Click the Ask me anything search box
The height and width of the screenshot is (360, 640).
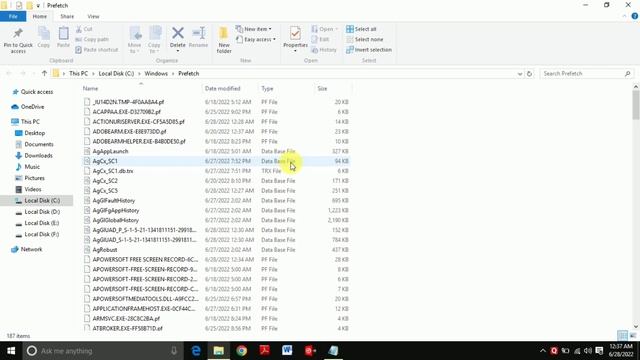pos(103,351)
